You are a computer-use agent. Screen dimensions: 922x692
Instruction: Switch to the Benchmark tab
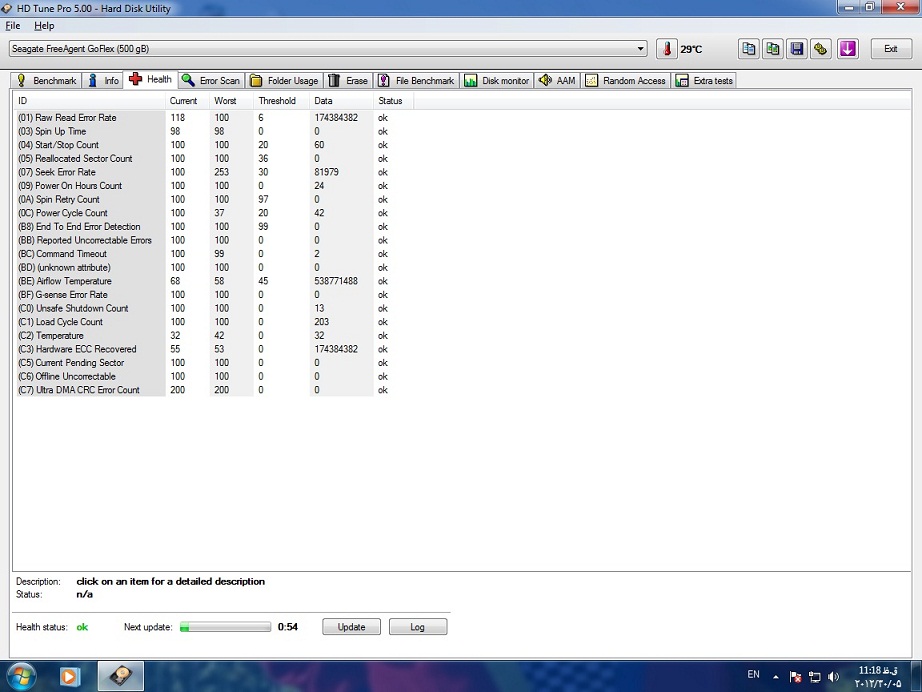click(46, 81)
